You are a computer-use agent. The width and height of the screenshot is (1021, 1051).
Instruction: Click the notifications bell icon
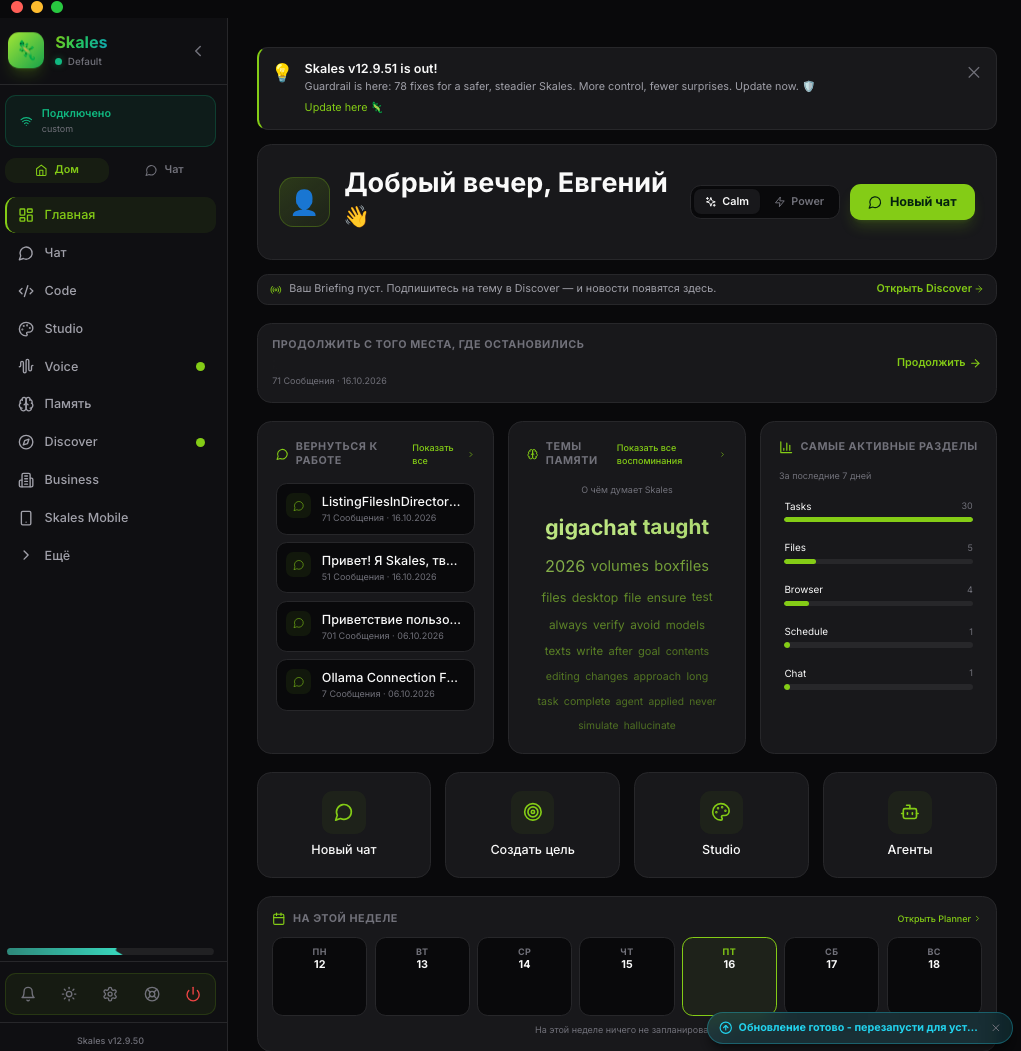click(x=28, y=994)
